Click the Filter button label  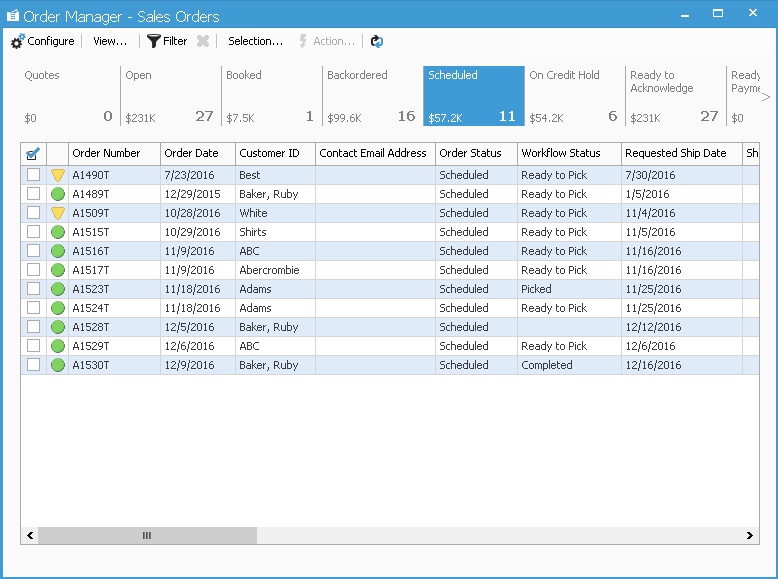point(175,41)
